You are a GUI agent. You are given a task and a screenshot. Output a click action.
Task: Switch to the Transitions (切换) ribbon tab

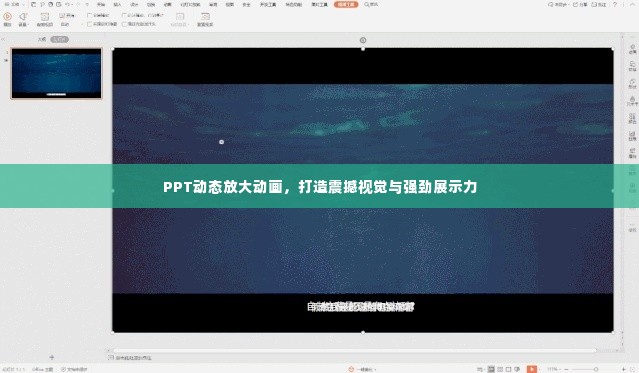coord(151,4)
